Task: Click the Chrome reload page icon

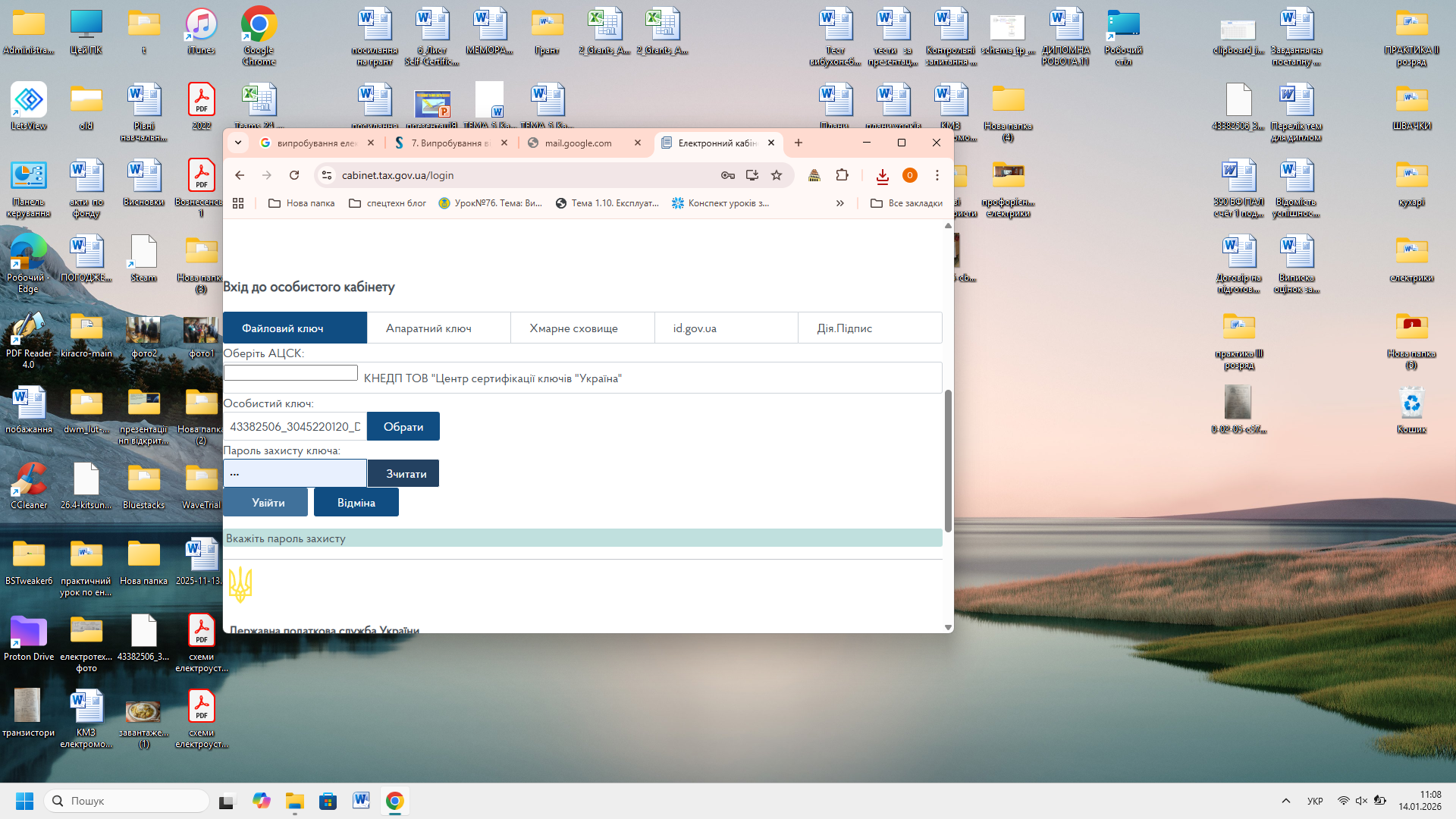Action: pyautogui.click(x=294, y=175)
